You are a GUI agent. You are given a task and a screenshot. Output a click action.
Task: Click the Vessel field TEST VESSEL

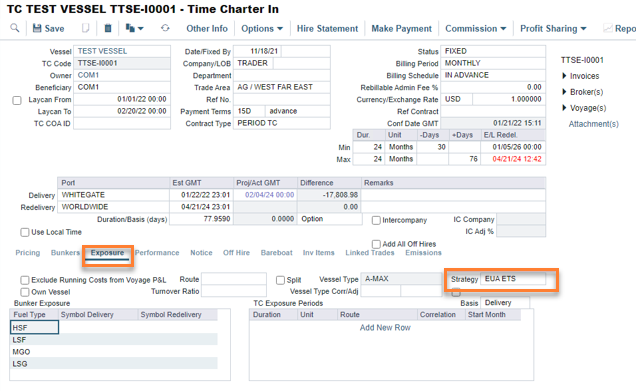click(x=122, y=51)
